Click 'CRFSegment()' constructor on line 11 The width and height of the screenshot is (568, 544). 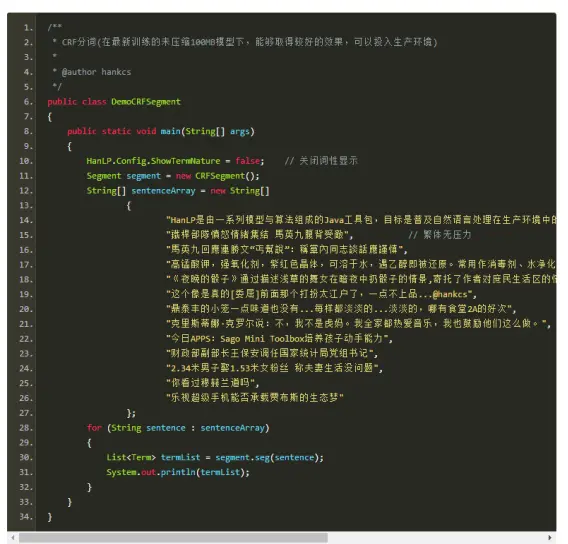point(225,176)
